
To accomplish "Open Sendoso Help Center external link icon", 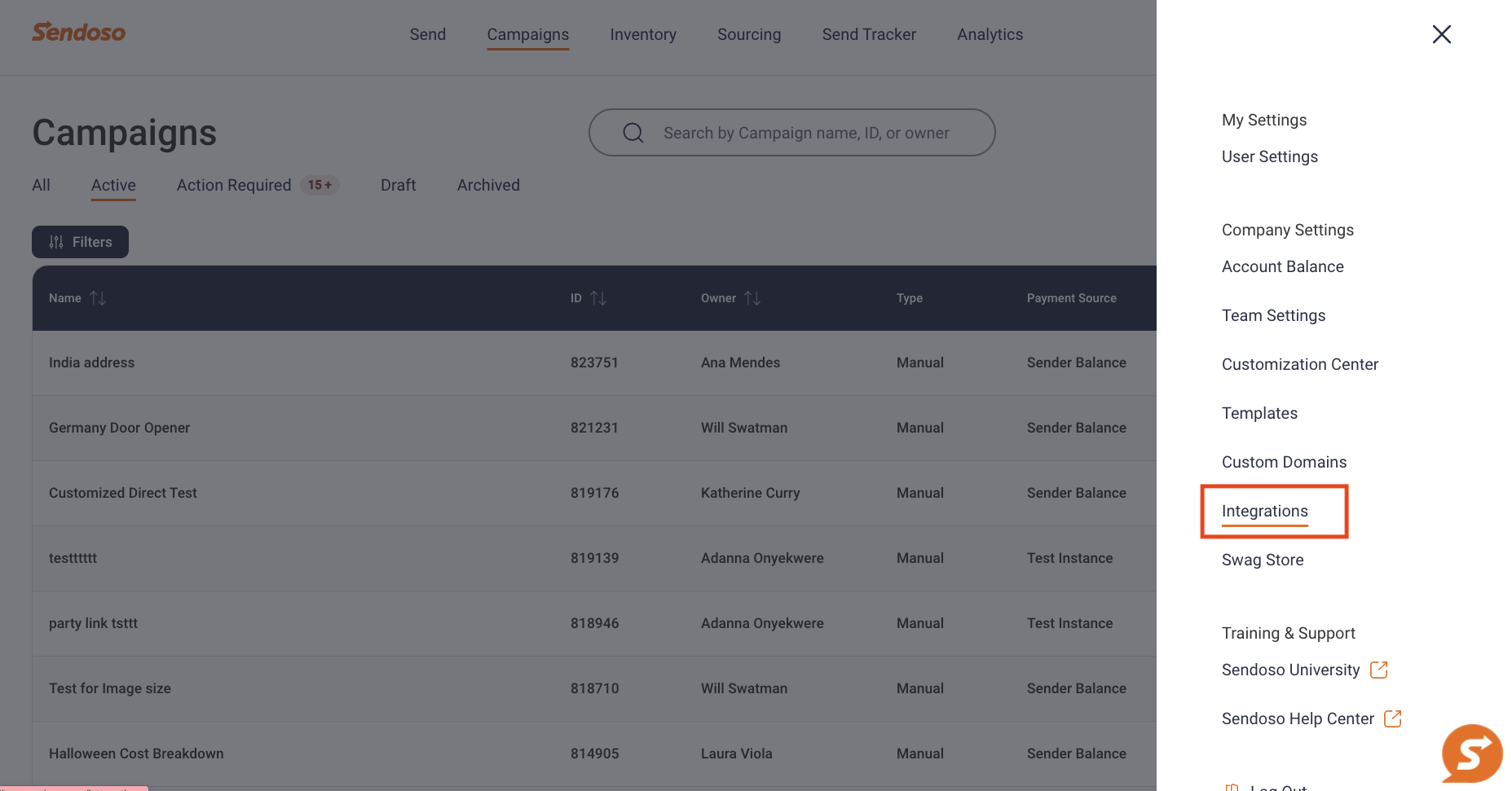I will [1393, 718].
